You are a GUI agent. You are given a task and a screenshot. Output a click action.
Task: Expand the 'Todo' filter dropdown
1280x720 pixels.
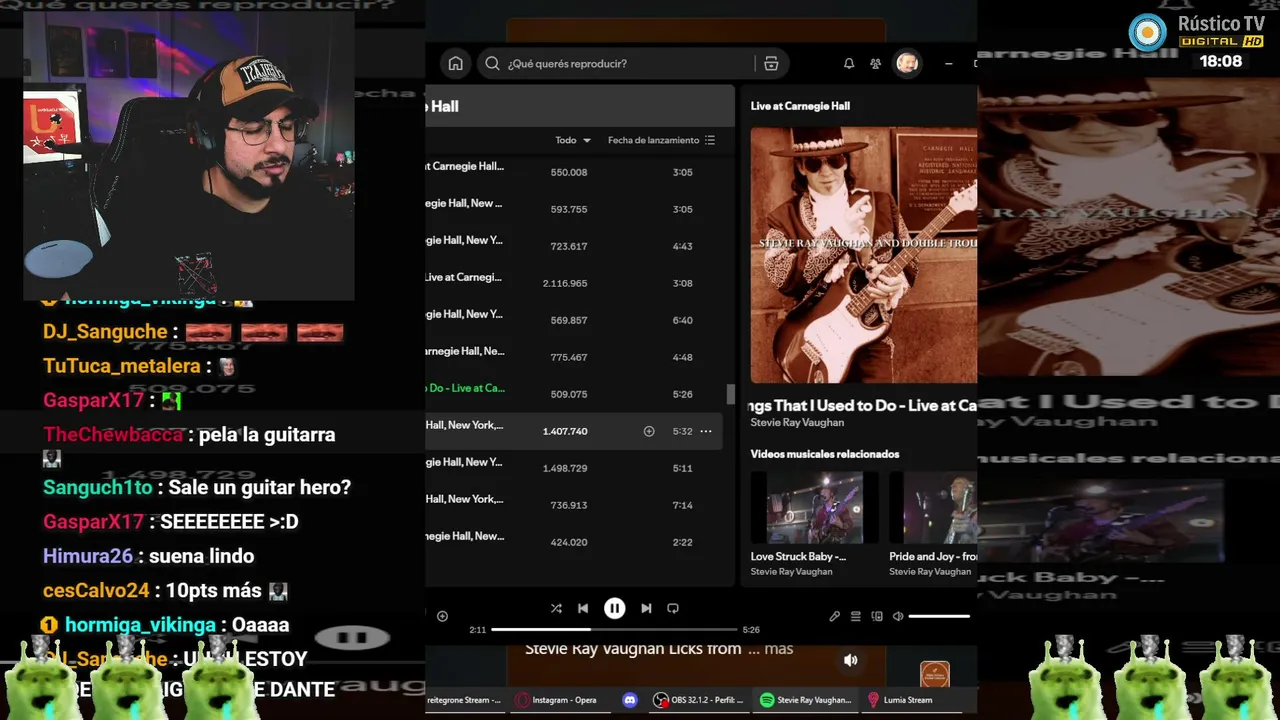pos(573,141)
